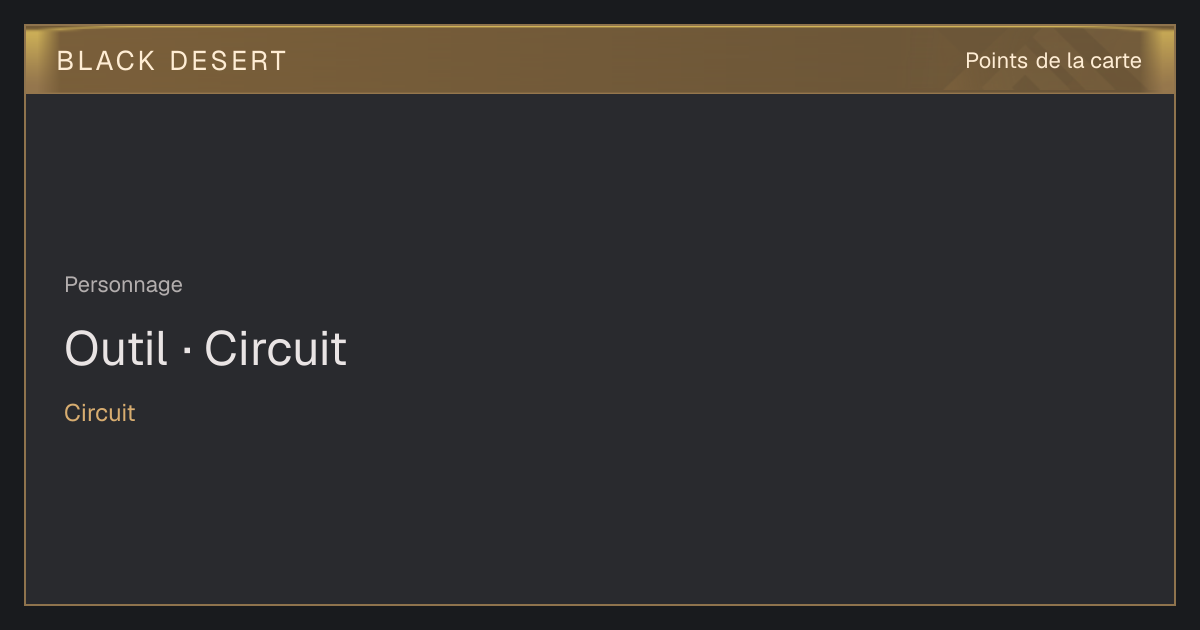Open Points de la carte
The width and height of the screenshot is (1200, 630).
tap(1053, 61)
